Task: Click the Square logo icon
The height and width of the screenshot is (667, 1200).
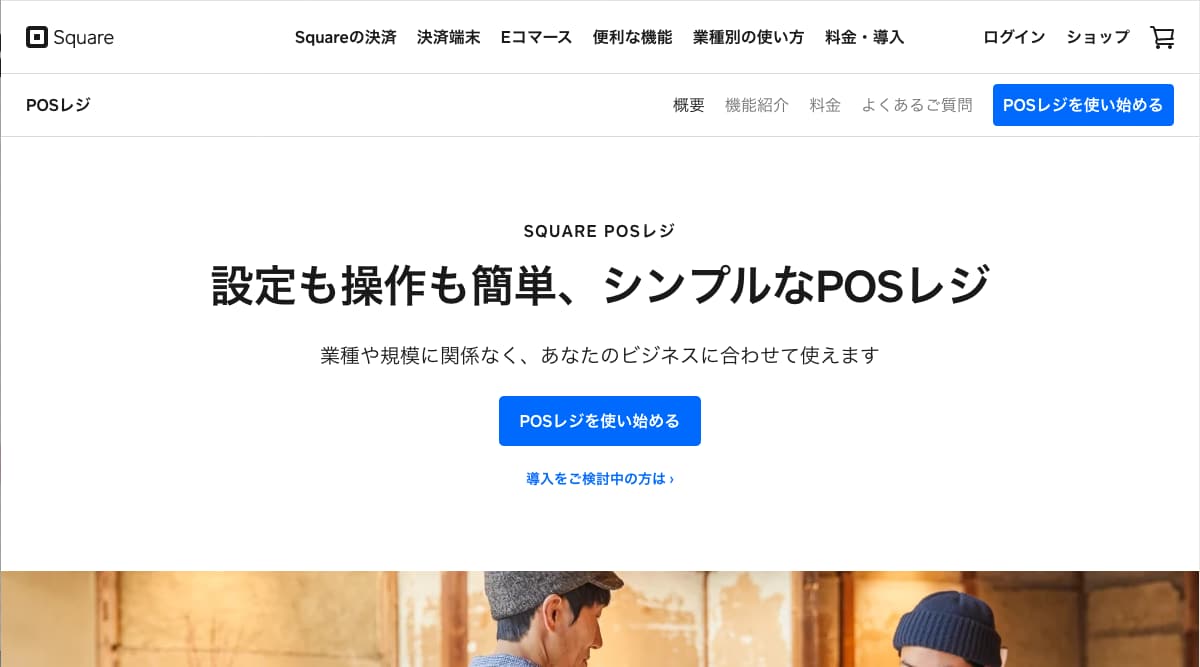Action: (x=37, y=38)
